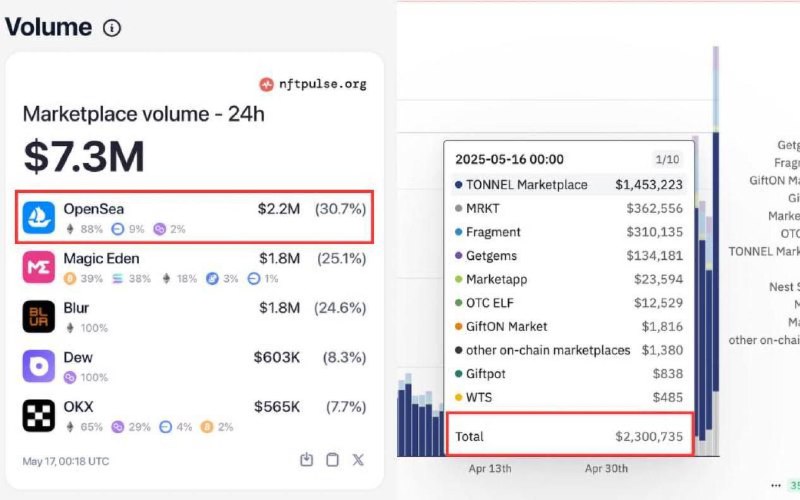Click Dew's purple 100% chain icon
Image resolution: width=800 pixels, height=500 pixels.
tap(70, 378)
